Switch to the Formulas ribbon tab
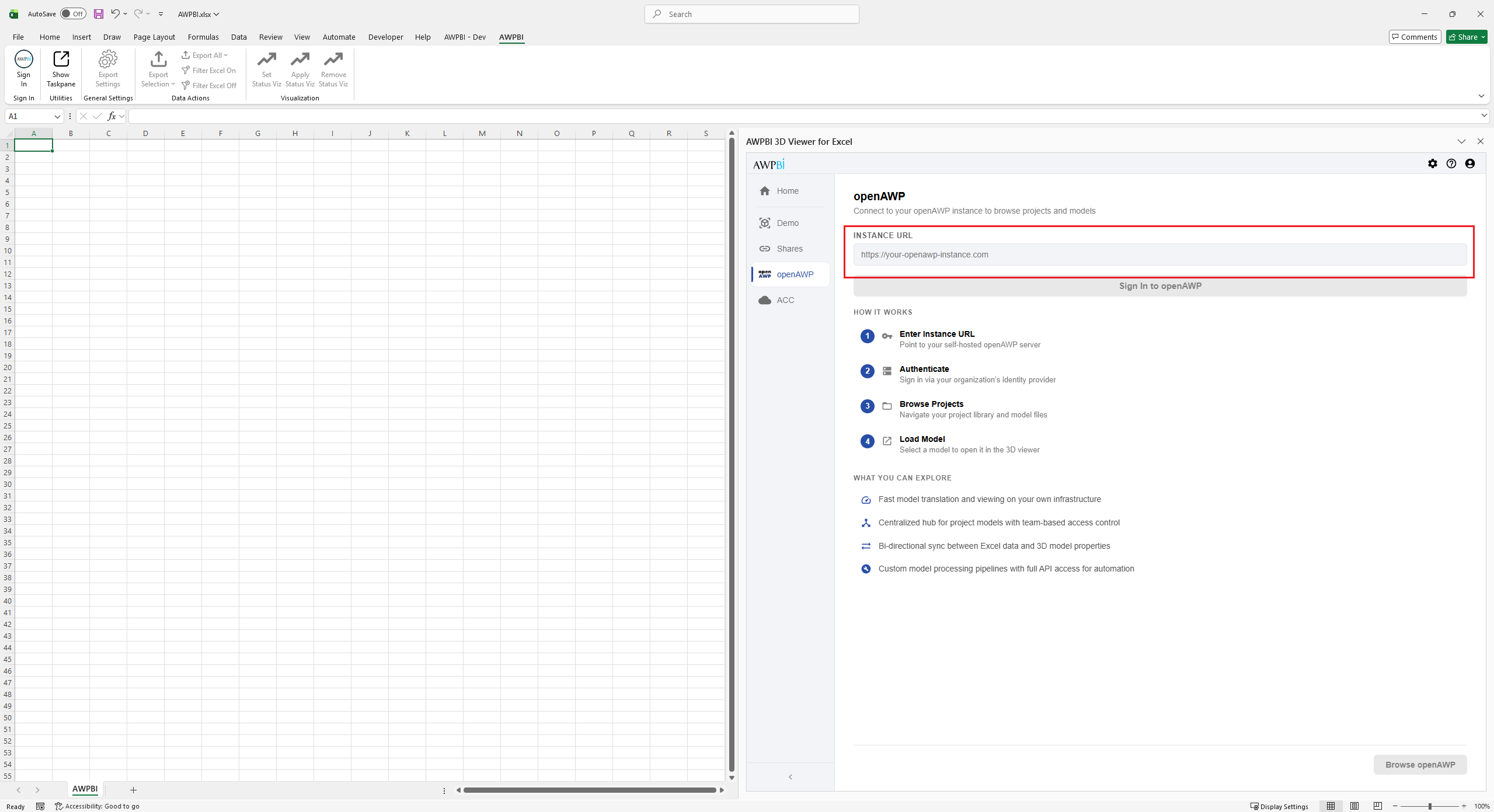Viewport: 1494px width, 812px height. [x=203, y=37]
